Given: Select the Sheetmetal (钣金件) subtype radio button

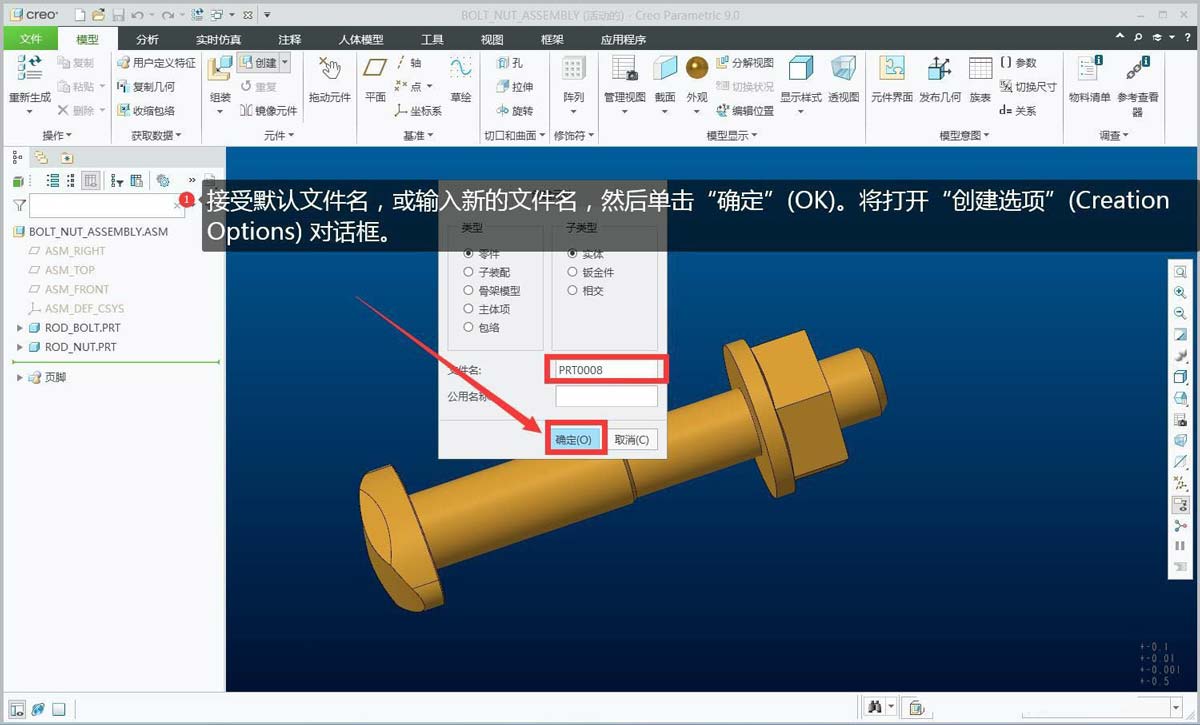Looking at the screenshot, I should tap(573, 272).
